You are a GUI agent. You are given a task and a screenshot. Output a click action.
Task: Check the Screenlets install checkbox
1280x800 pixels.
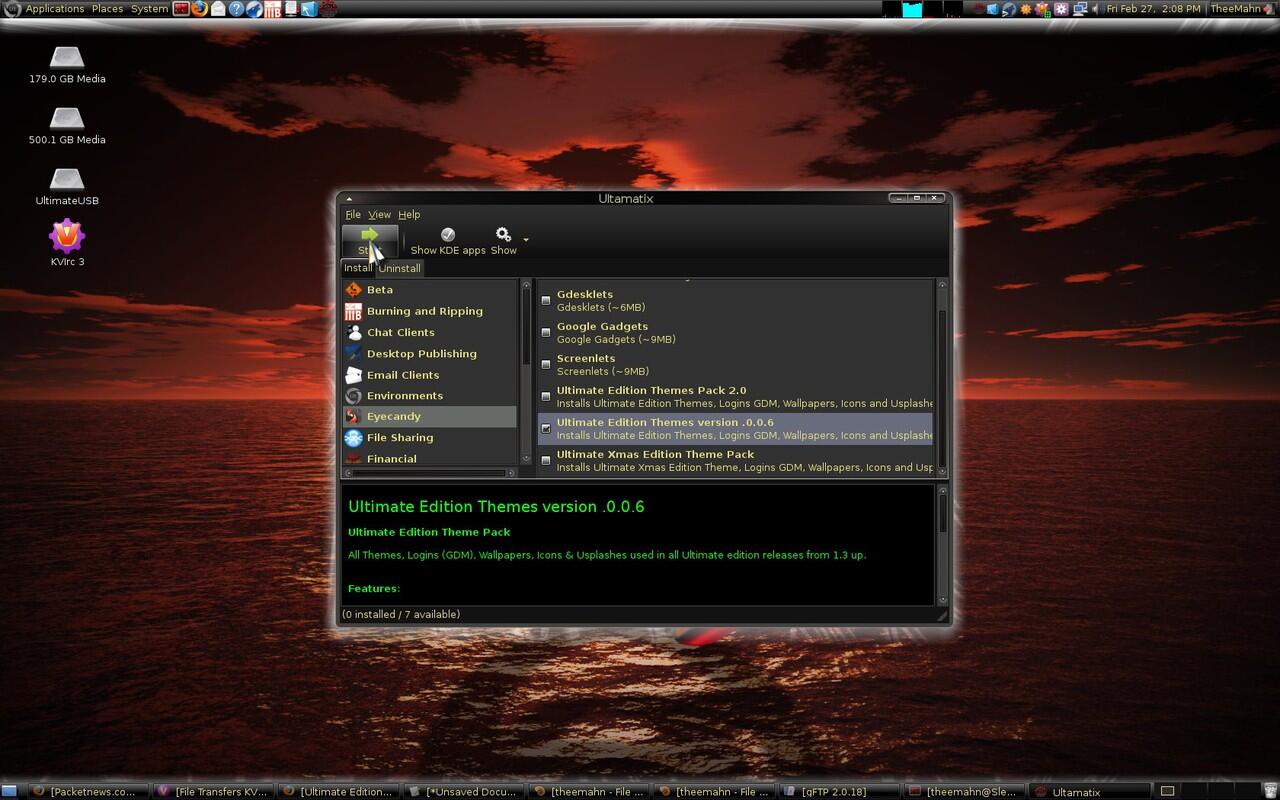pos(546,363)
